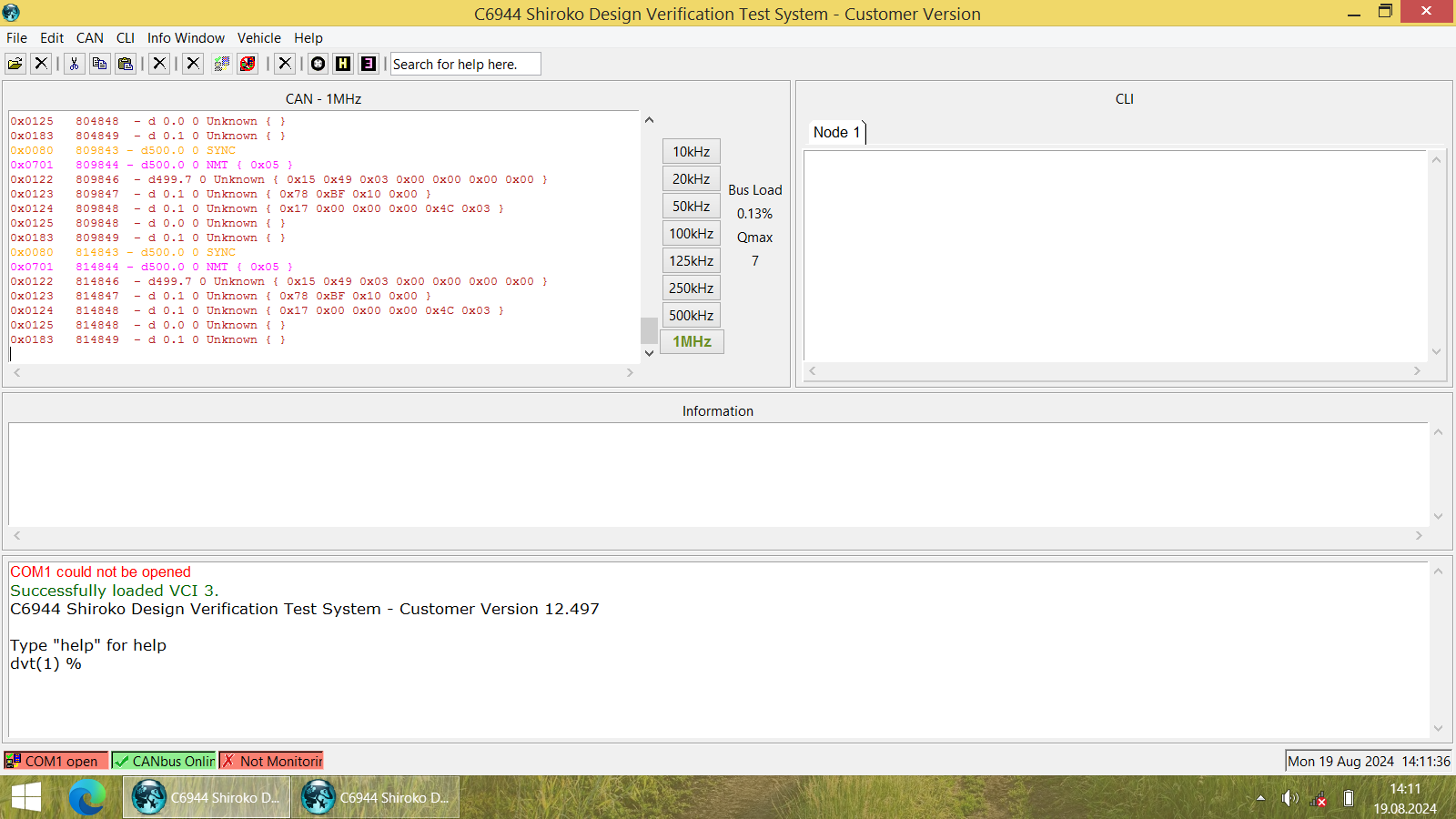Open the Vehicle menu
1456x819 pixels.
(x=258, y=38)
